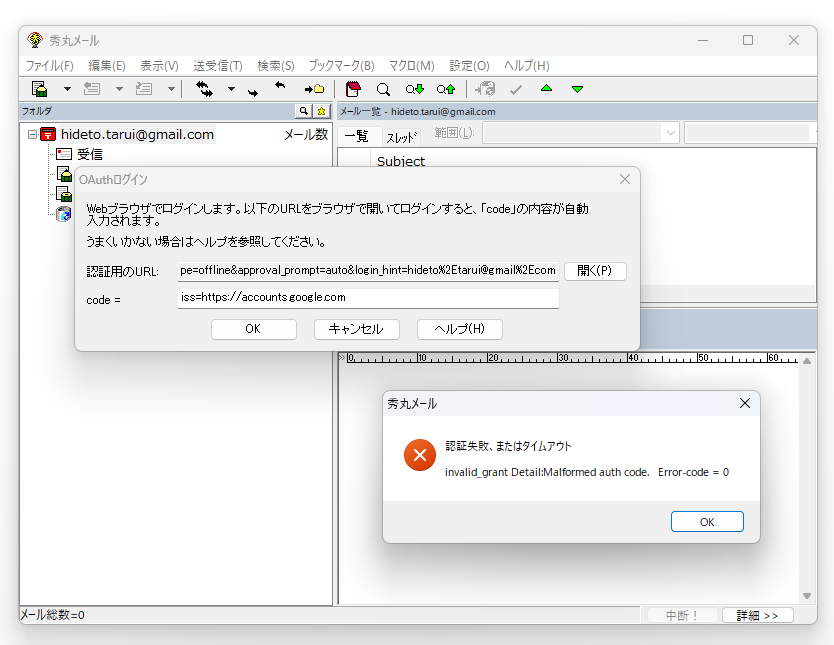Go to previous mail with green up triangle

pyautogui.click(x=546, y=89)
